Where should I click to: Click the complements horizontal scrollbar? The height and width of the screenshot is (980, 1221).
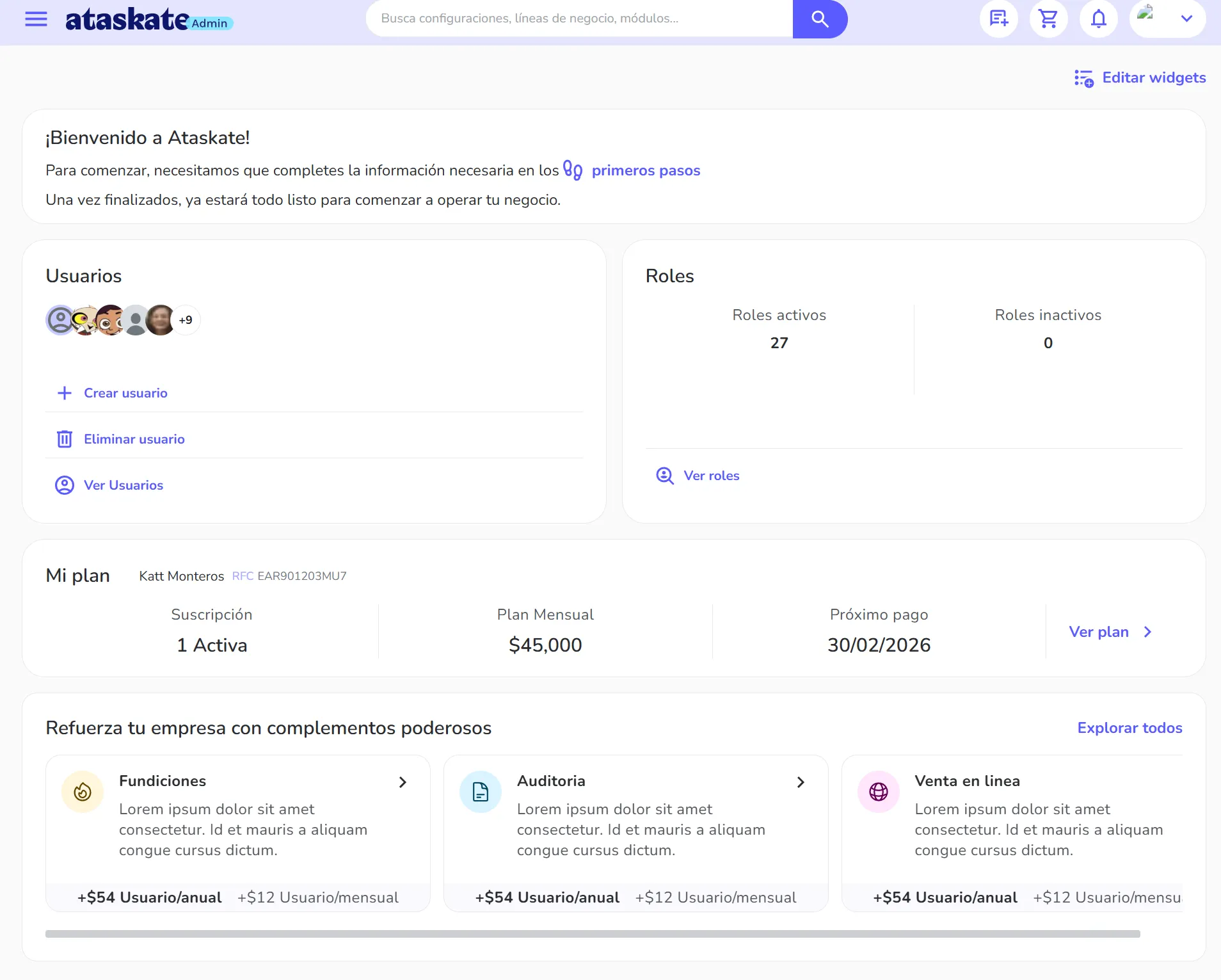(593, 934)
